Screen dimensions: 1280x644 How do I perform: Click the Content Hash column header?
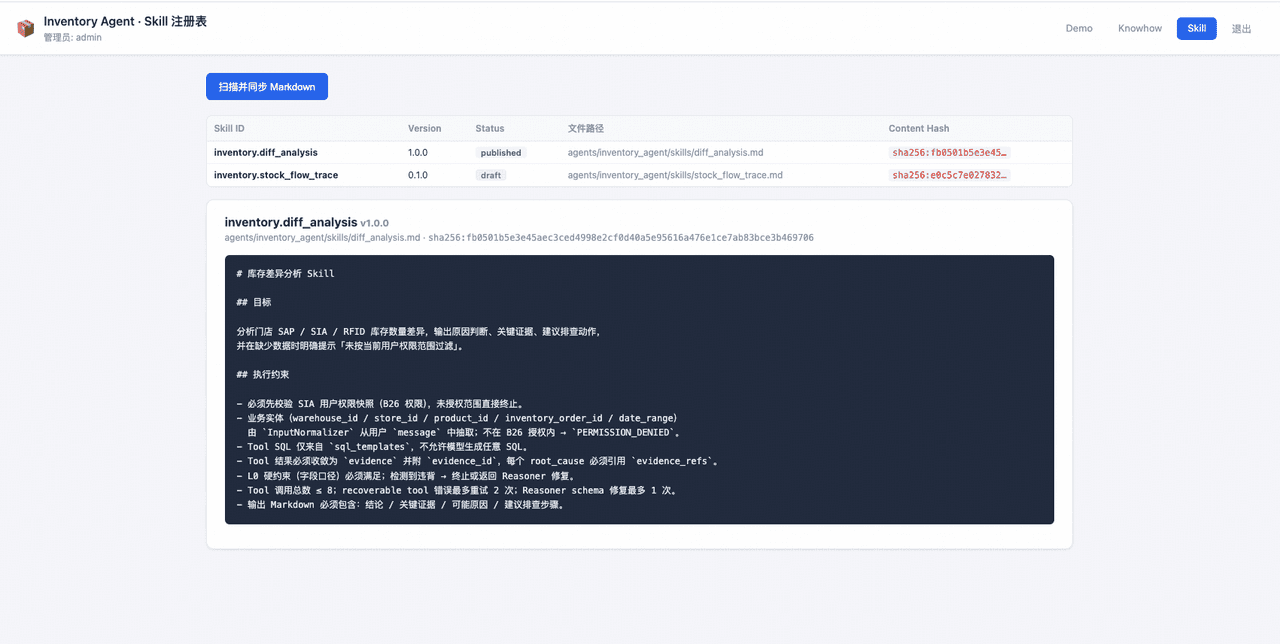click(919, 129)
